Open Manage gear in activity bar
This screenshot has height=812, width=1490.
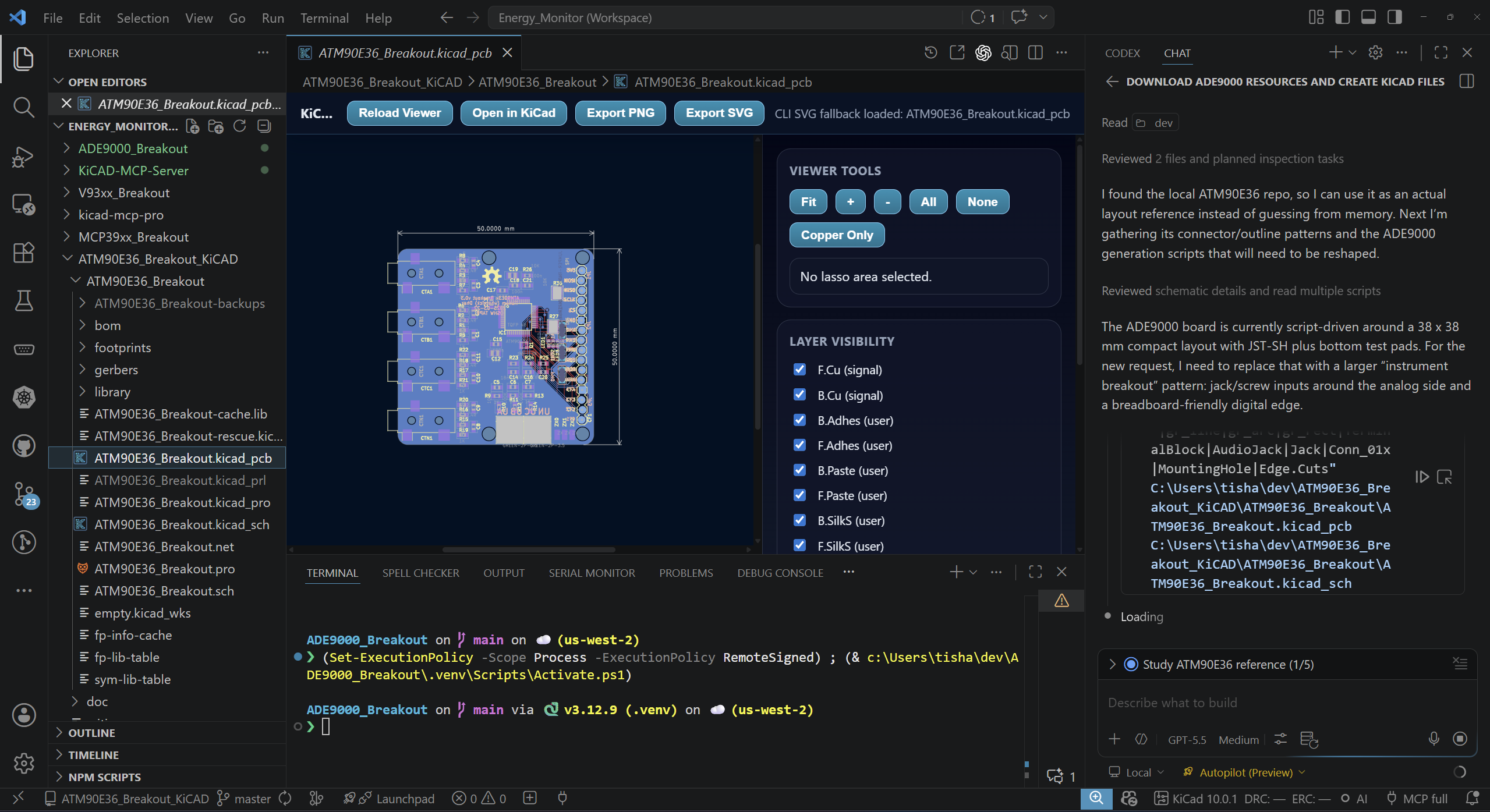(23, 763)
